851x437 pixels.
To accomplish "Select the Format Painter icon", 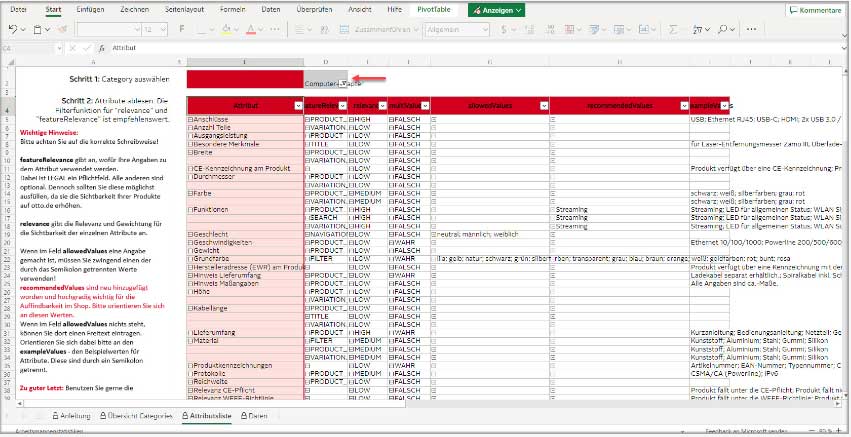I will (x=62, y=29).
